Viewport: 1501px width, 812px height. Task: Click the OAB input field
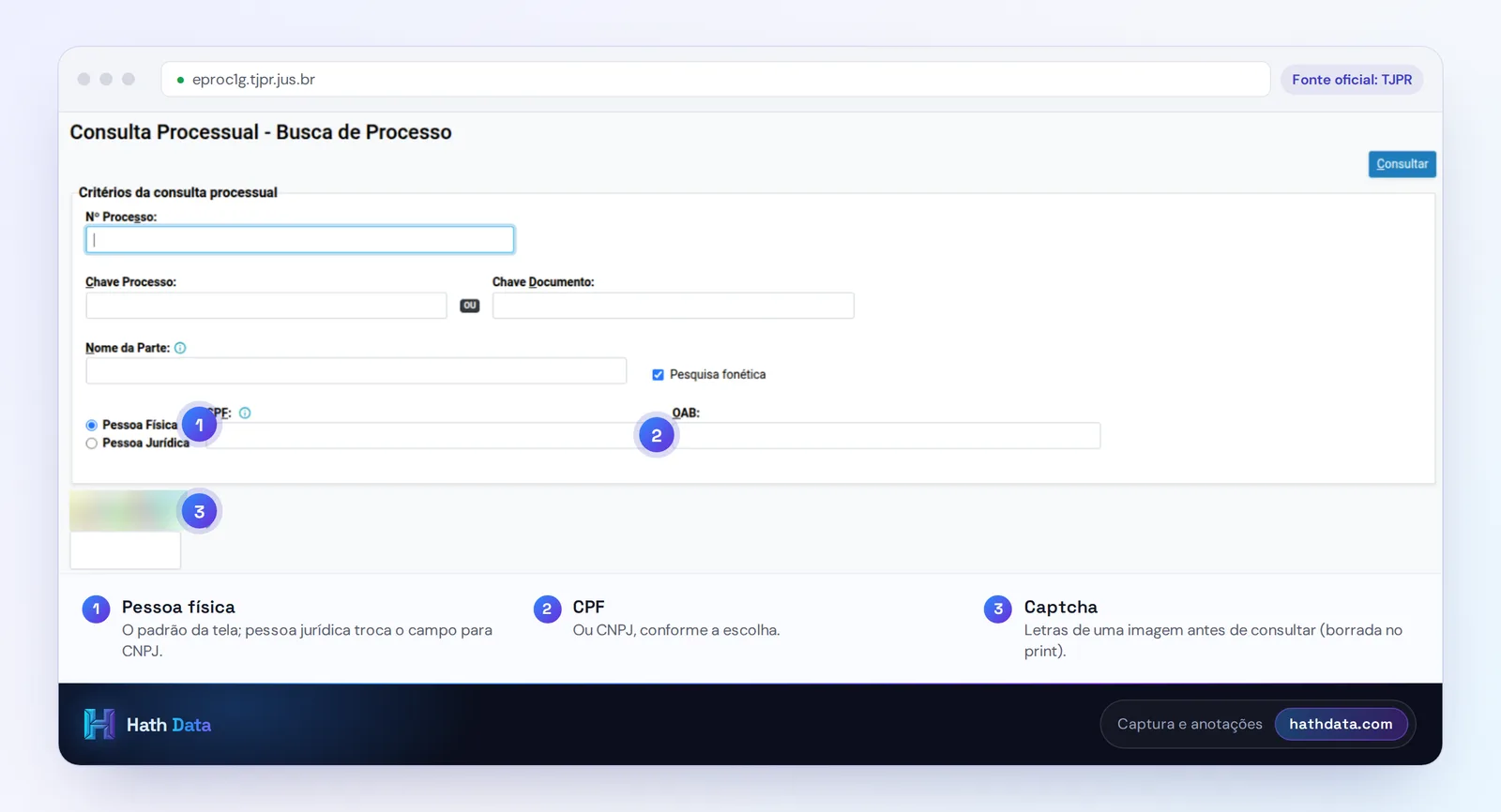pyautogui.click(x=887, y=435)
